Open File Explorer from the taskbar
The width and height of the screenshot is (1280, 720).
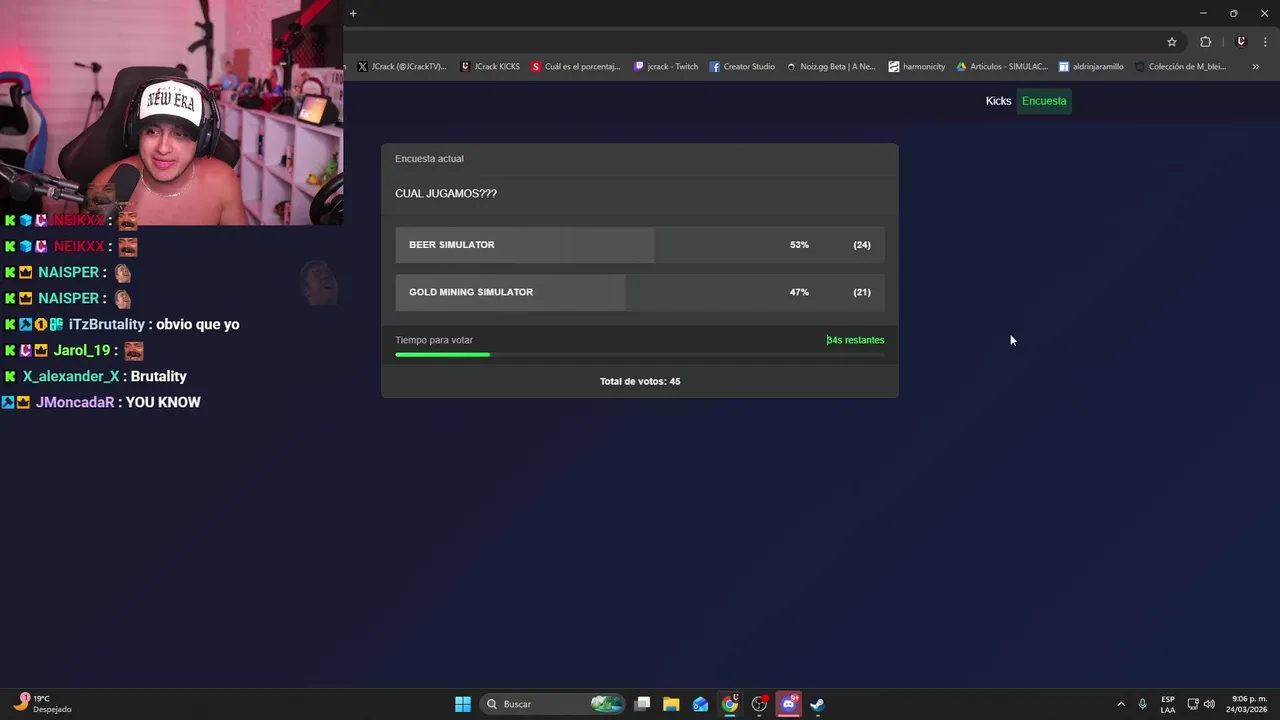point(671,704)
